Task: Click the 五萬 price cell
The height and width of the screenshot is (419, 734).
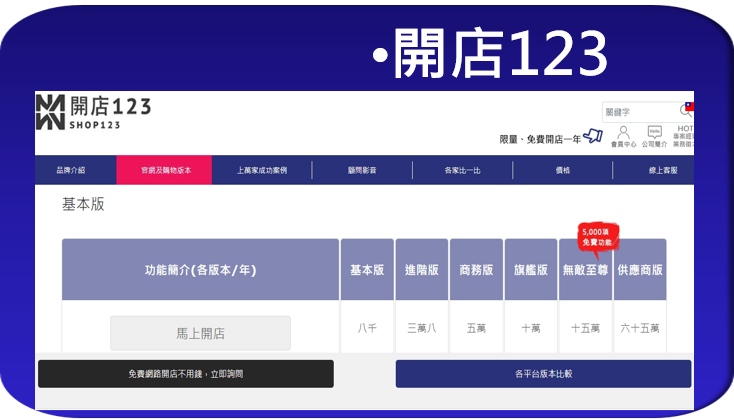Action: click(x=476, y=328)
